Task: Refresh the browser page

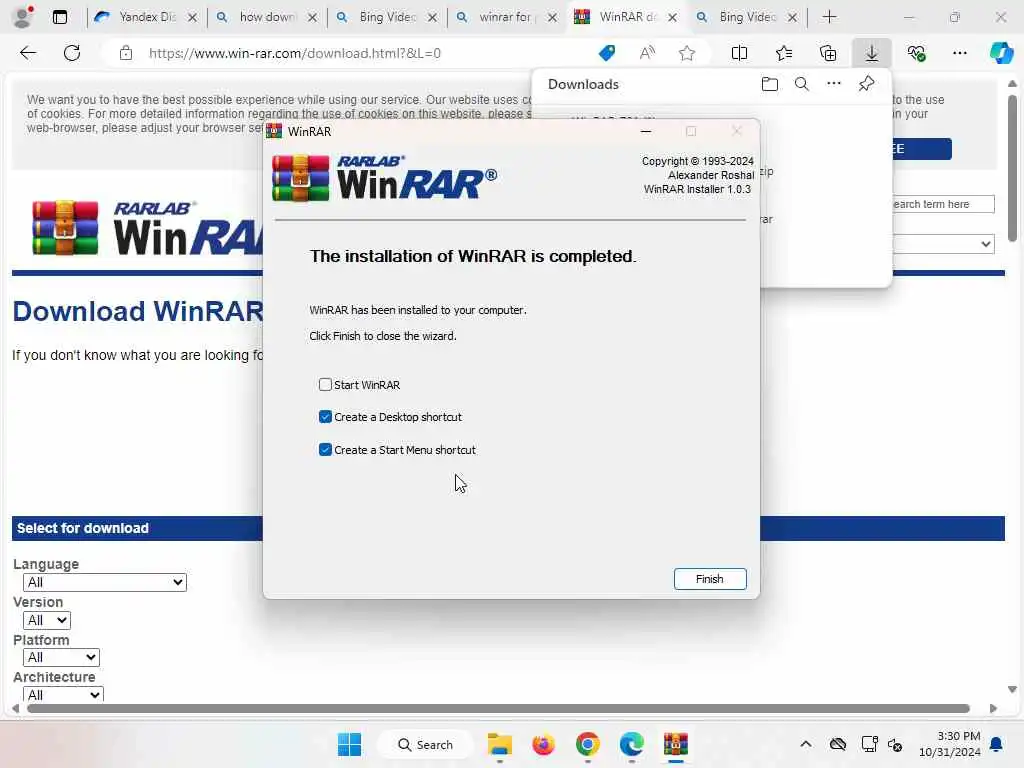Action: [x=72, y=53]
